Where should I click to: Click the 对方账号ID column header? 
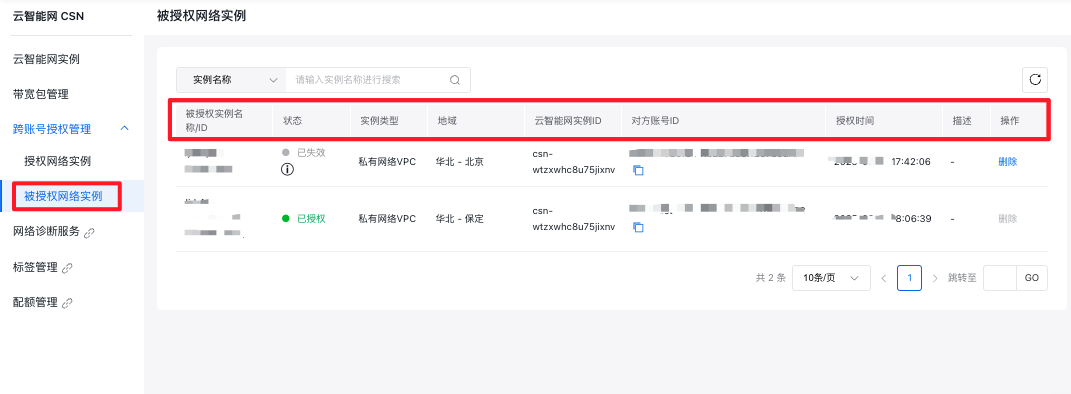(654, 120)
